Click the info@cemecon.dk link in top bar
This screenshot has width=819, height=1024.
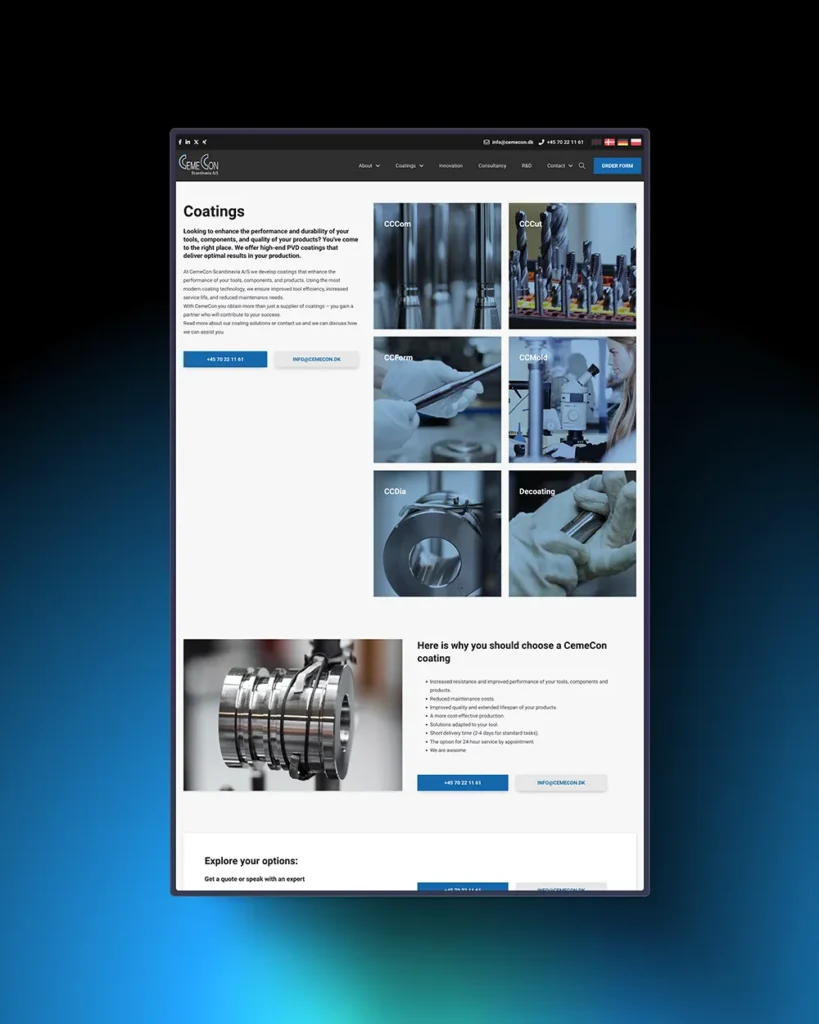click(x=512, y=142)
